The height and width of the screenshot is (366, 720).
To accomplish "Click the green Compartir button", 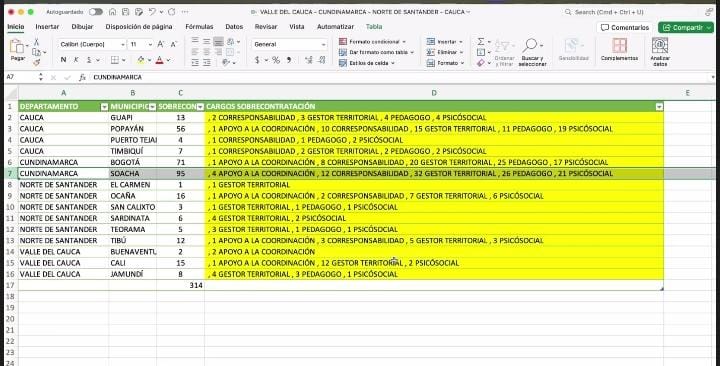I will pyautogui.click(x=686, y=28).
